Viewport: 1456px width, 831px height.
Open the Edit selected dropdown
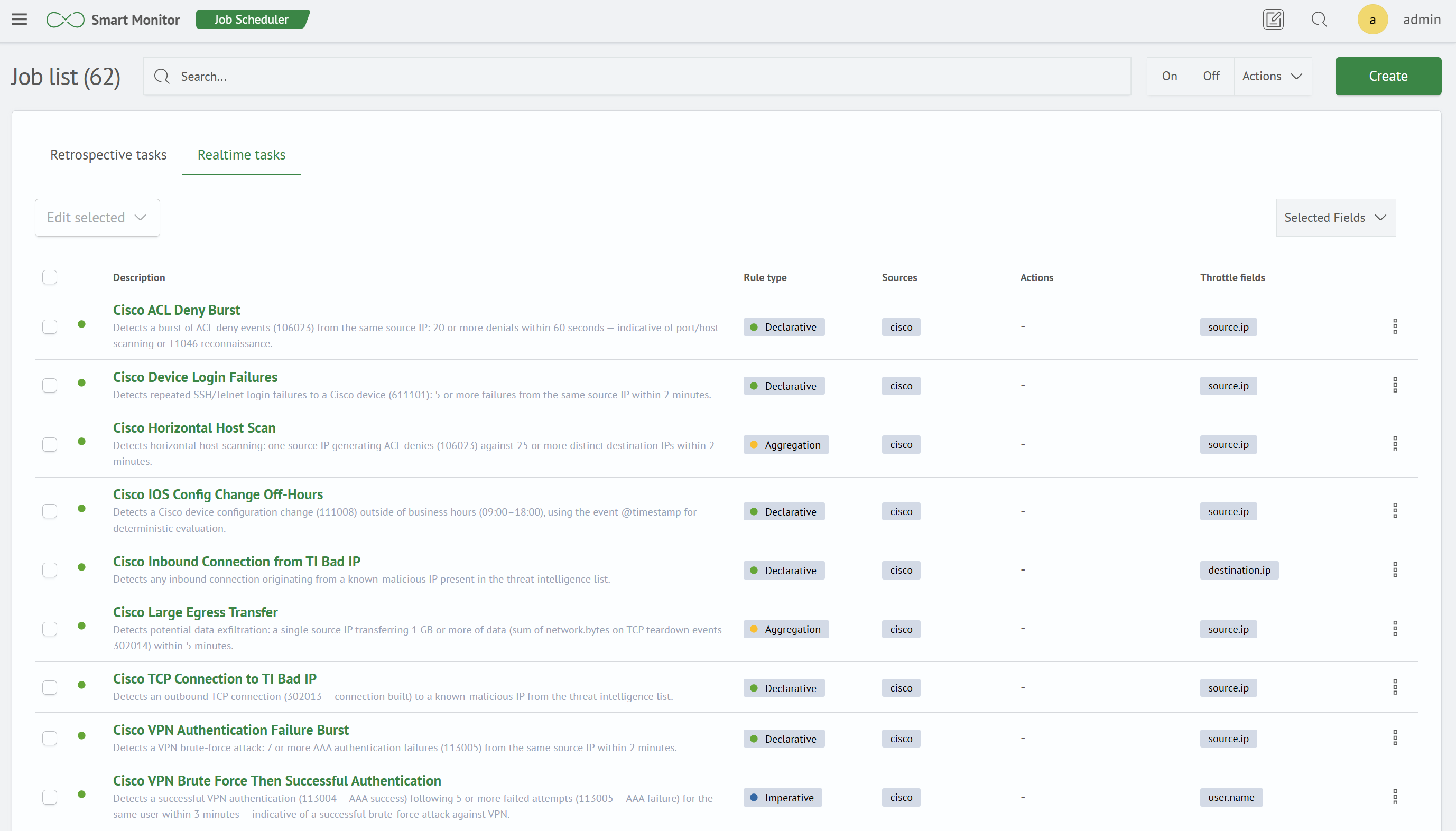click(97, 218)
